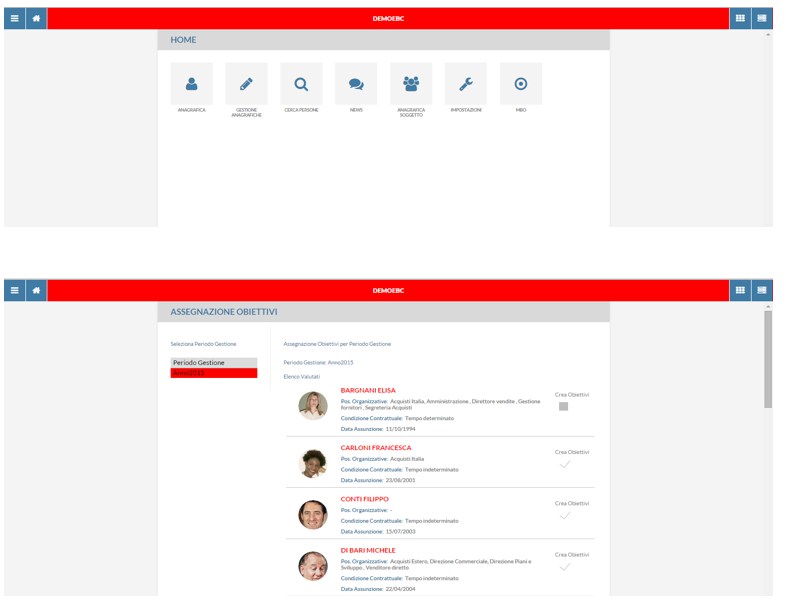The width and height of the screenshot is (786, 607).
Task: Switch to grid view in HOME window
Action: [740, 19]
